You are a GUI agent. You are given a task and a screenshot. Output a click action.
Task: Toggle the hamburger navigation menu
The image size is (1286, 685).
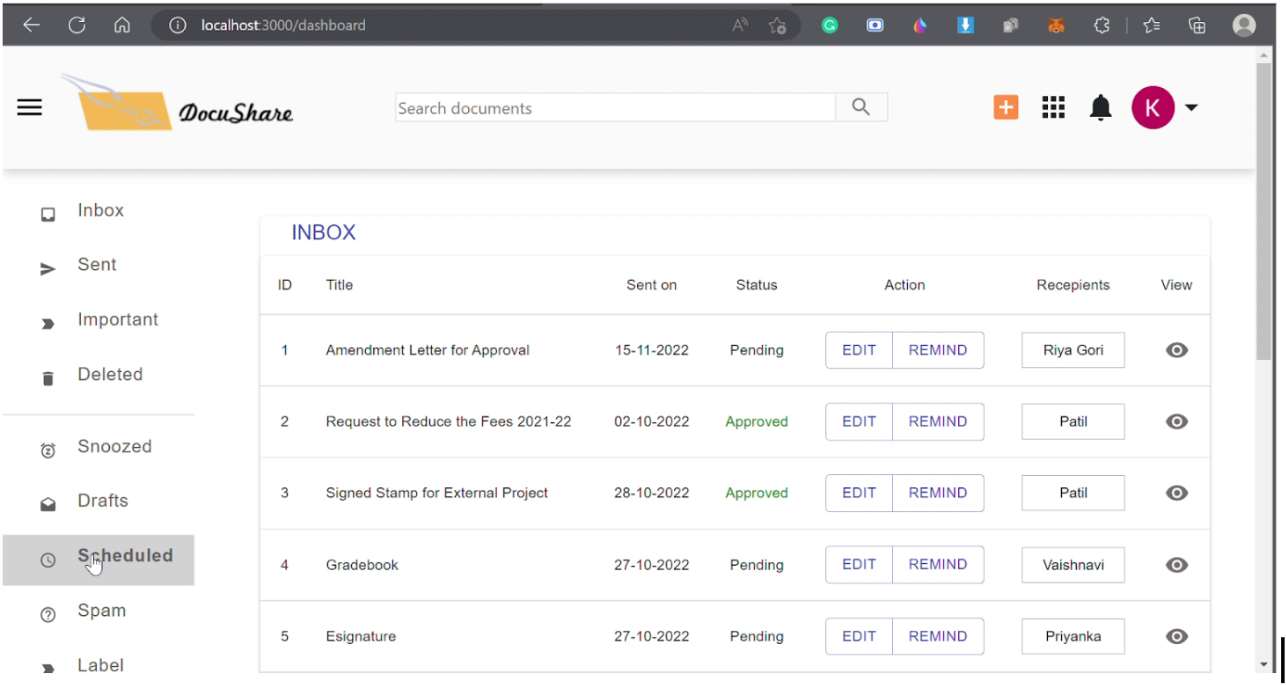pos(29,107)
